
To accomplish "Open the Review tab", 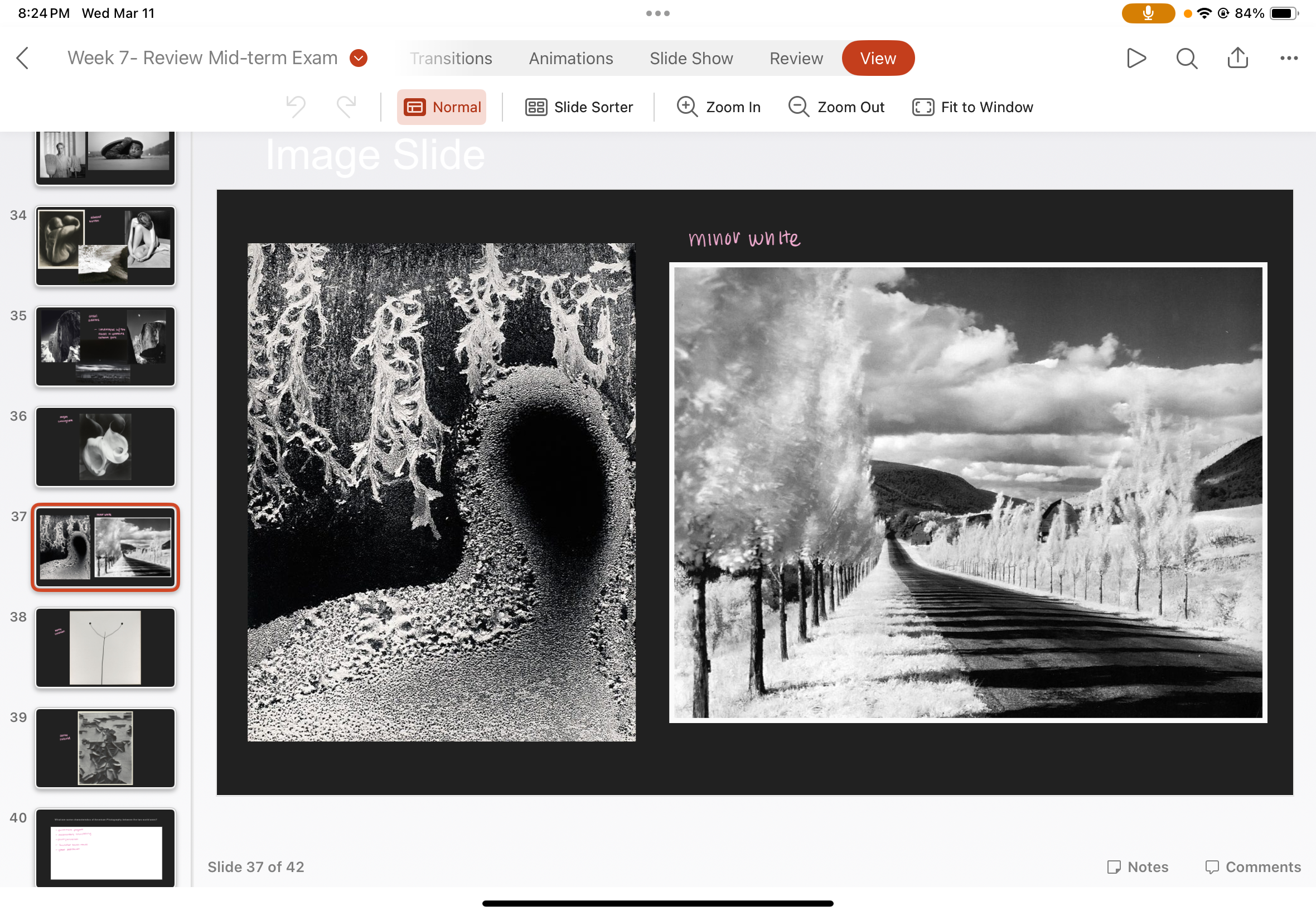I will pos(796,59).
